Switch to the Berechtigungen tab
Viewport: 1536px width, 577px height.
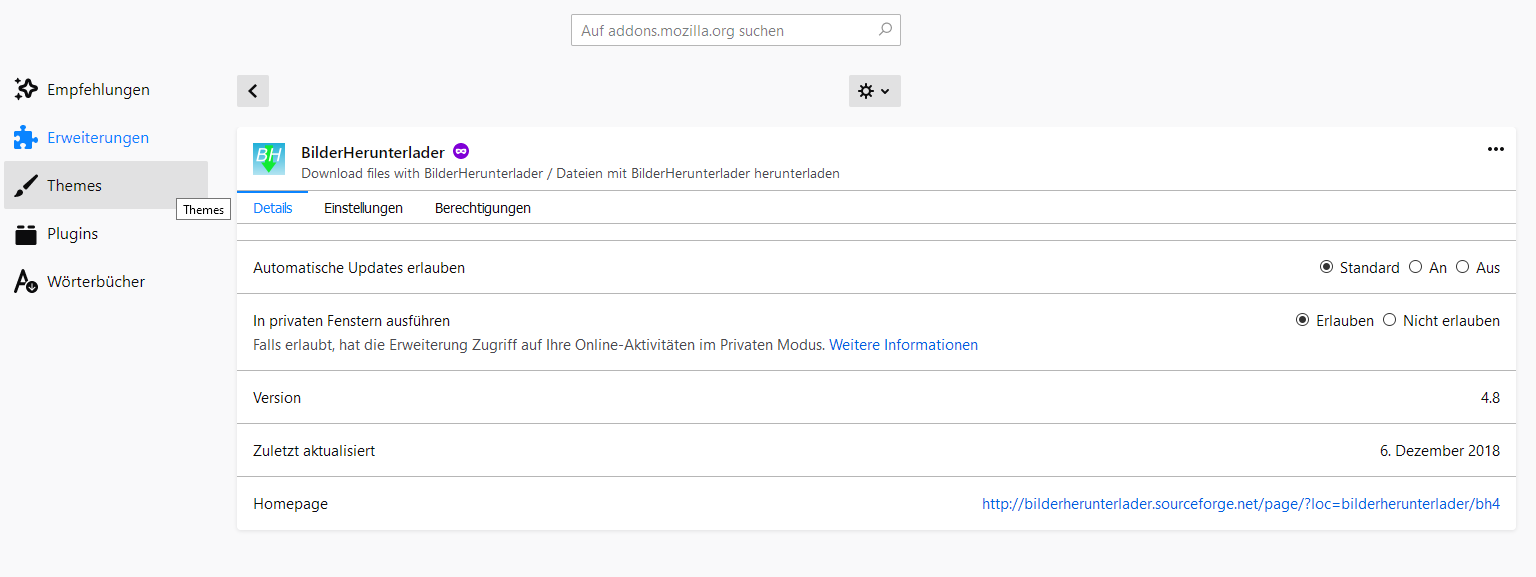(482, 208)
